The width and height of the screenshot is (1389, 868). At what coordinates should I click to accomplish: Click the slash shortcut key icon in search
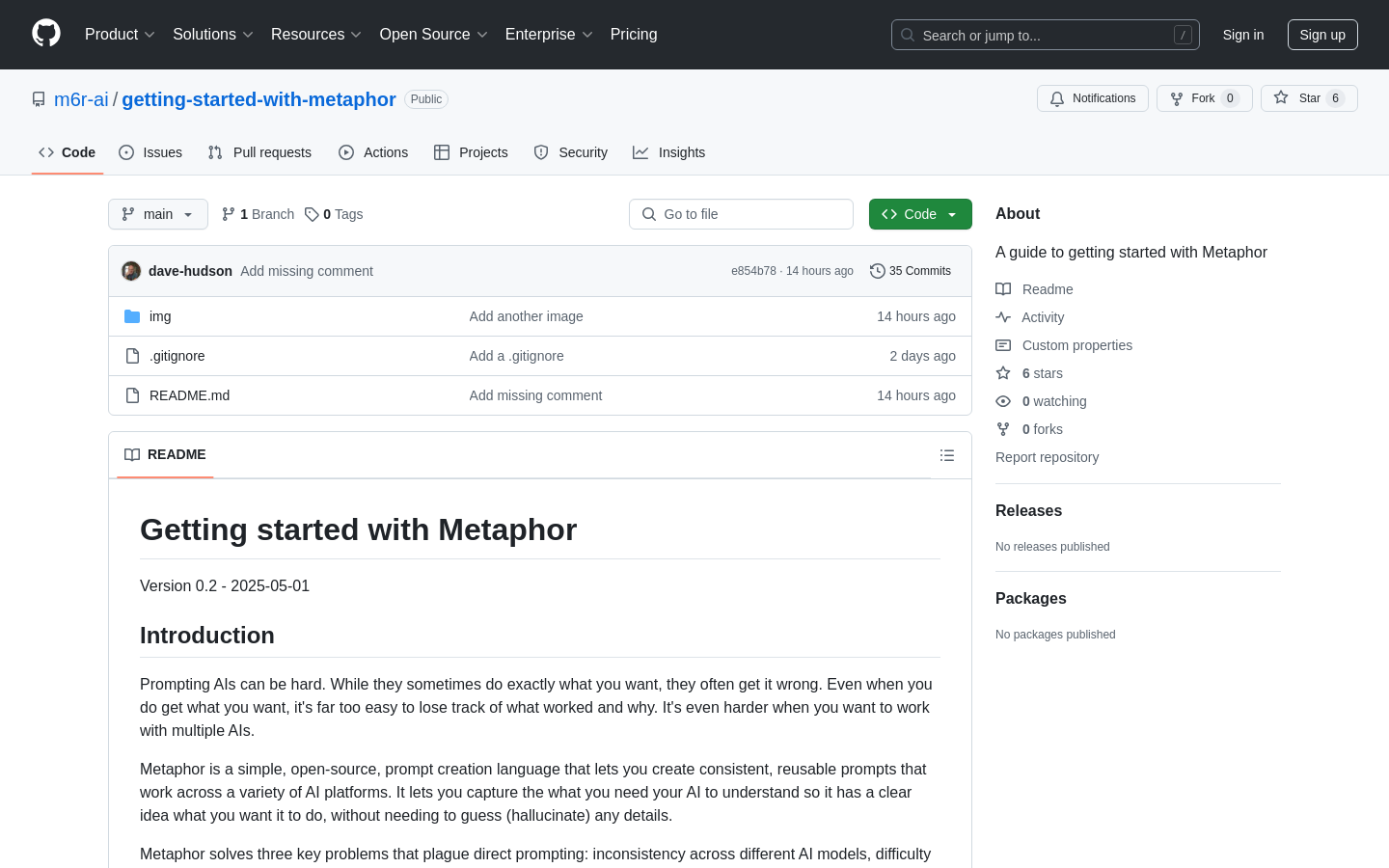1183,35
